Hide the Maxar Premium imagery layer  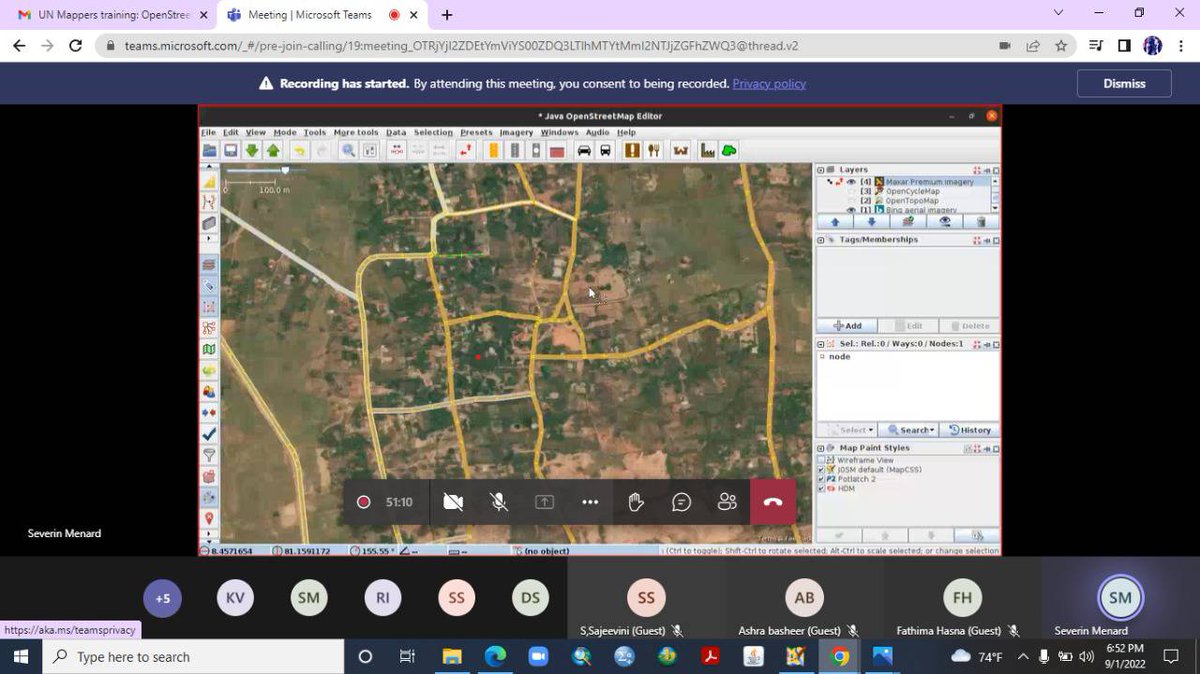[x=852, y=182]
